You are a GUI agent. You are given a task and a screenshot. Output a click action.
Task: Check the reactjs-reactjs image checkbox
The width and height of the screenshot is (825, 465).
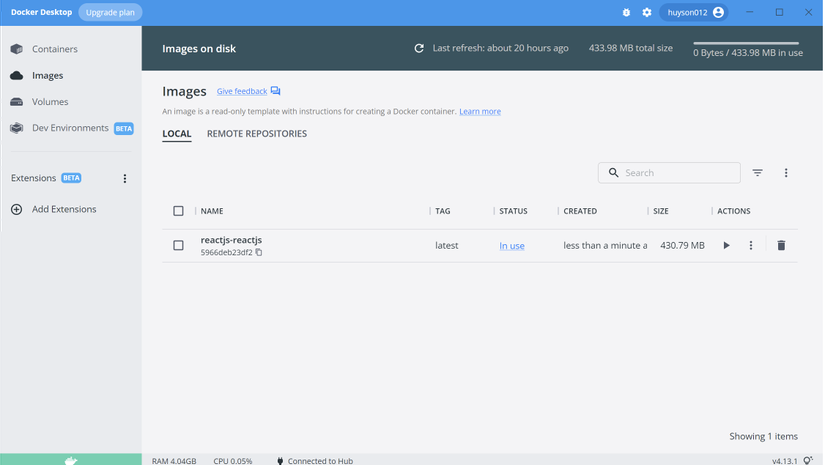tap(178, 246)
